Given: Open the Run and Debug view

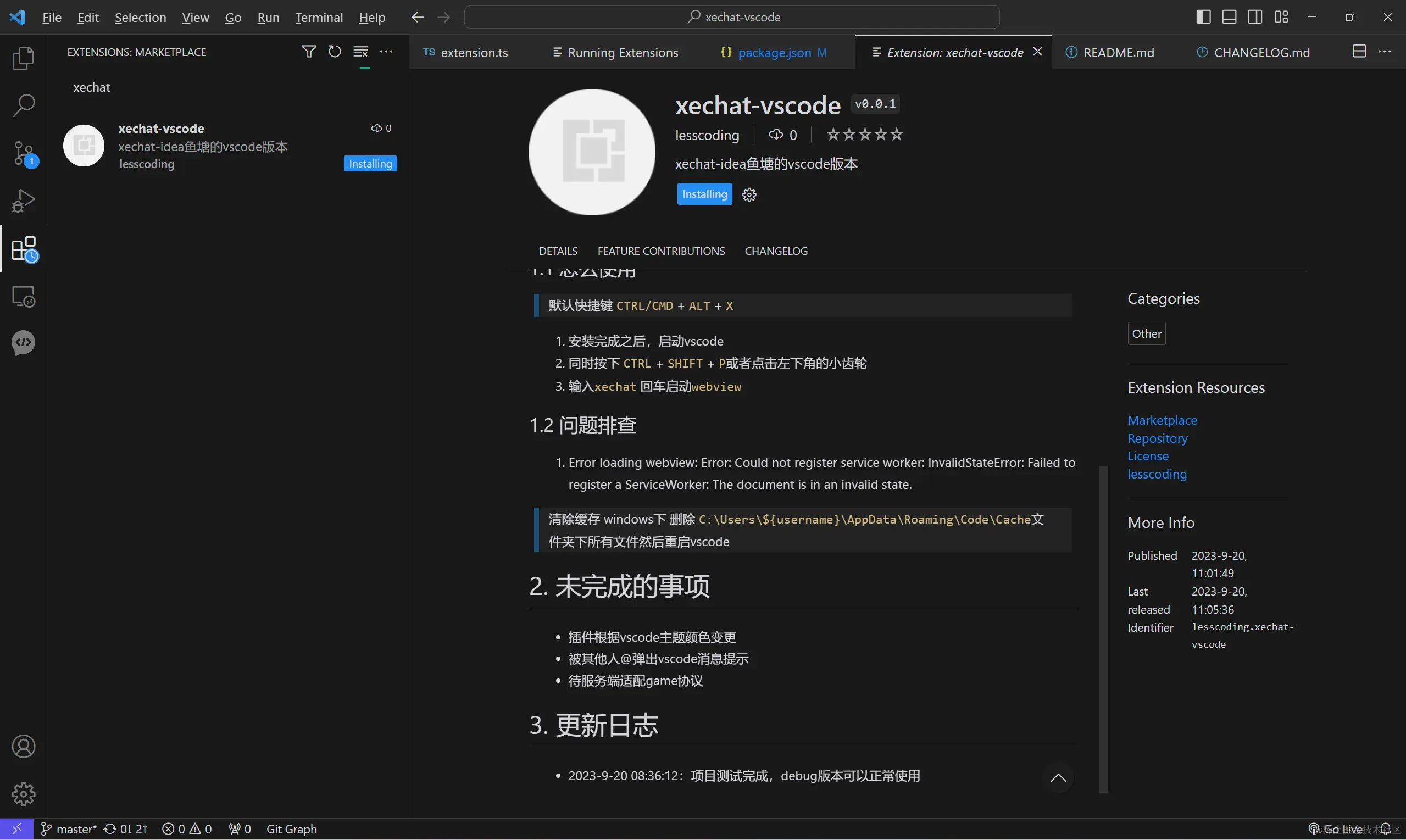Looking at the screenshot, I should (23, 201).
